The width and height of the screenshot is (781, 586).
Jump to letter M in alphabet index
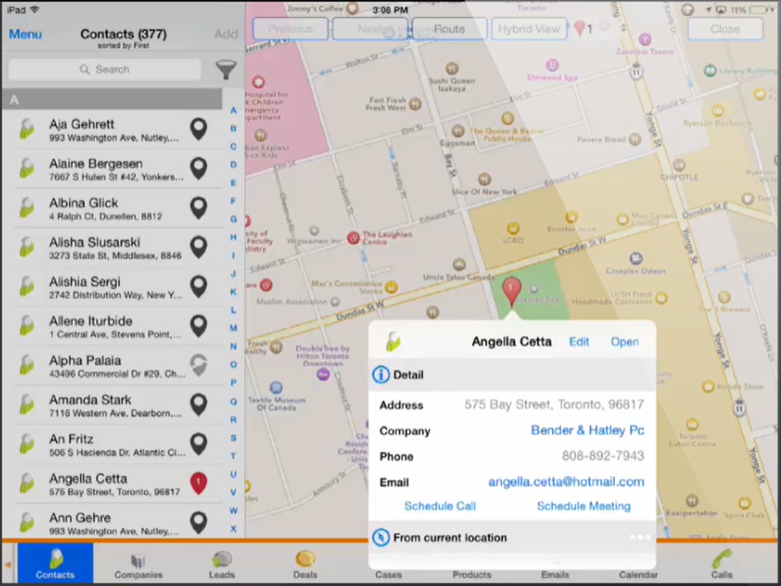coord(233,328)
